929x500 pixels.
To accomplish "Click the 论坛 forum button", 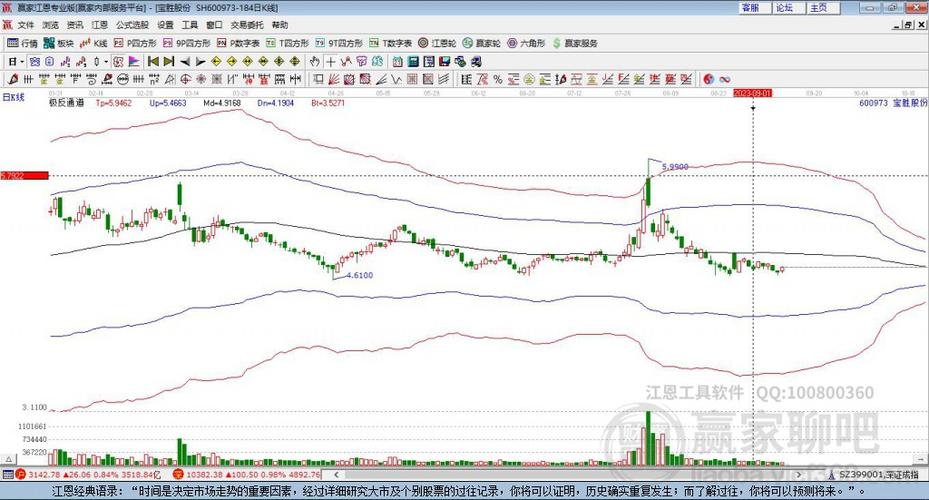I will [x=789, y=8].
